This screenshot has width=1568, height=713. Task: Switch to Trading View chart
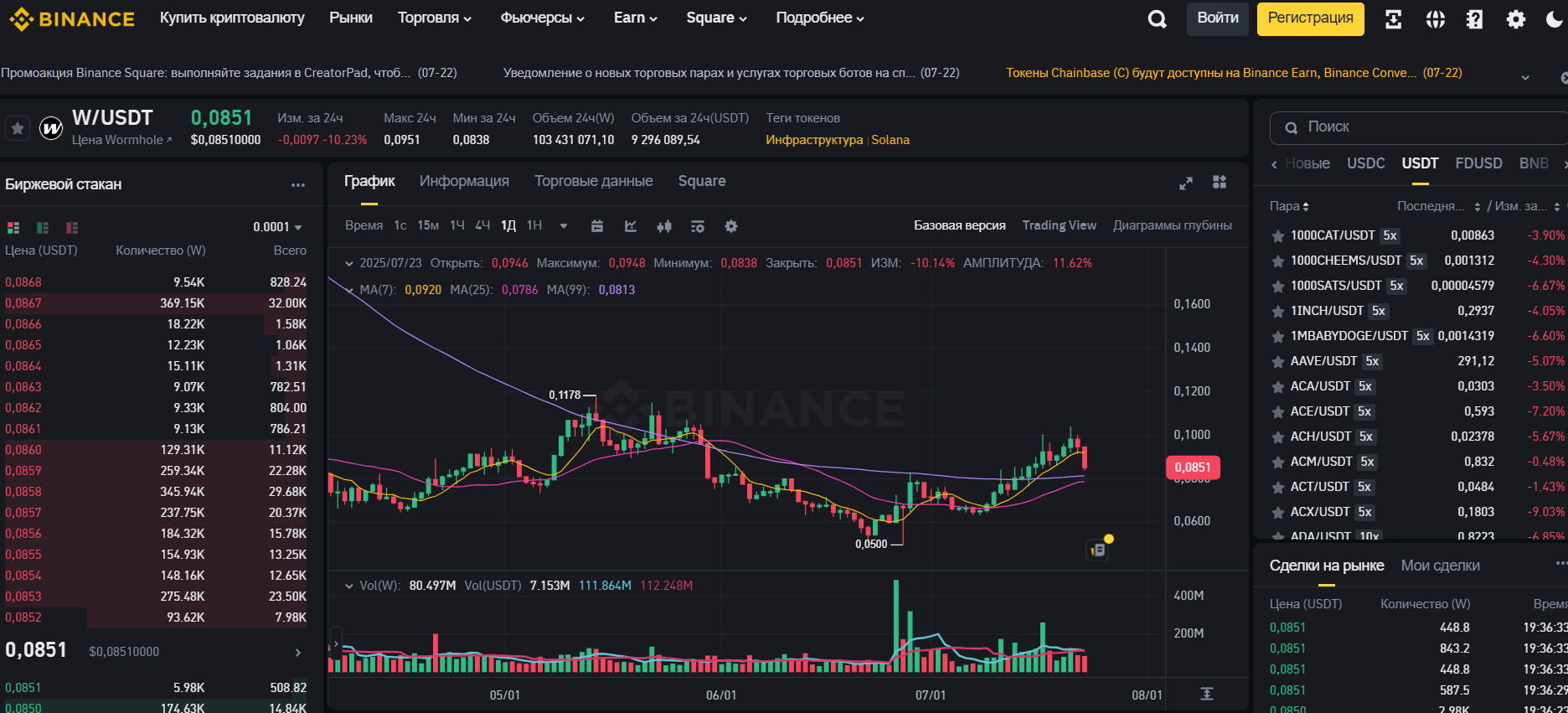[x=1059, y=225]
